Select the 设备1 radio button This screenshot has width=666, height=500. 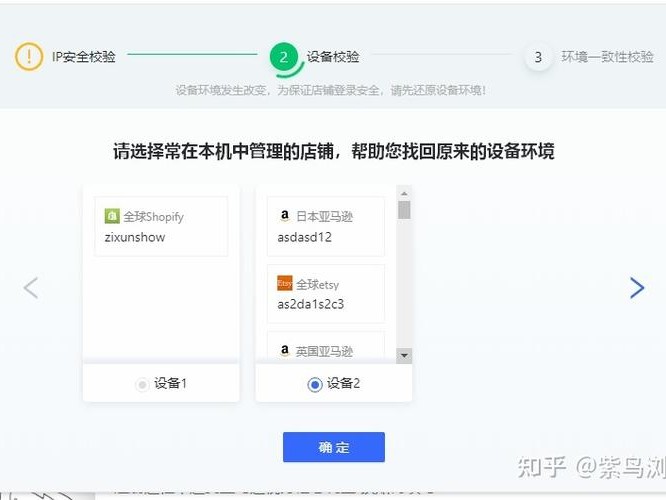pyautogui.click(x=142, y=384)
